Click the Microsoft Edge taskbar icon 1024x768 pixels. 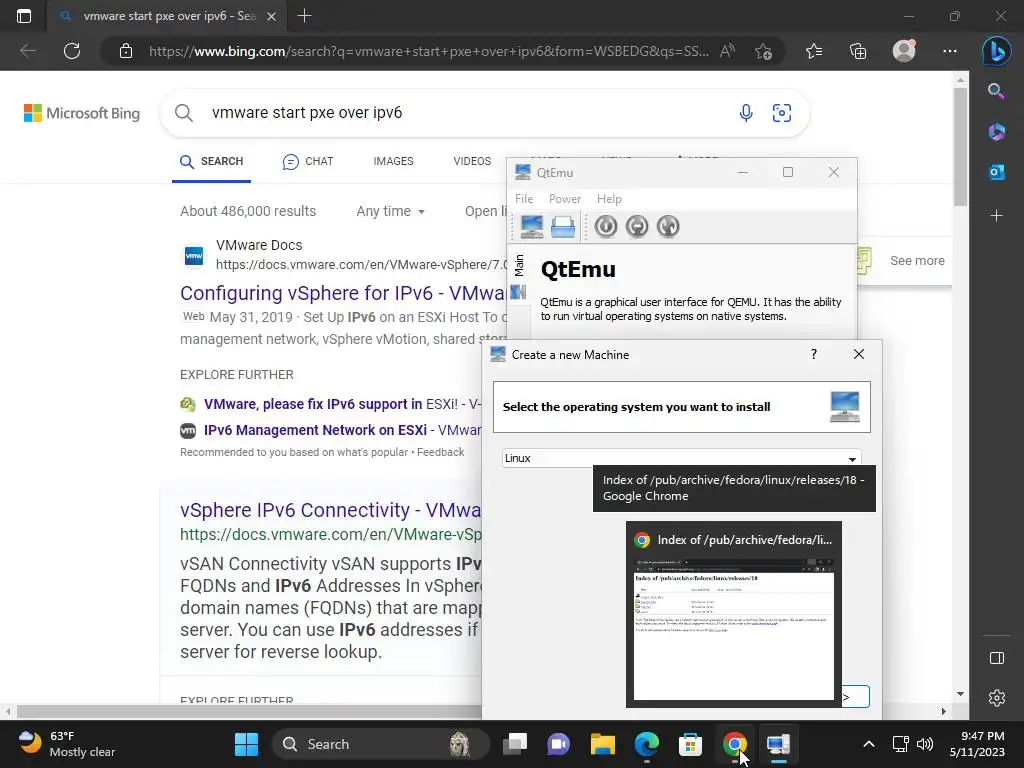tap(647, 744)
